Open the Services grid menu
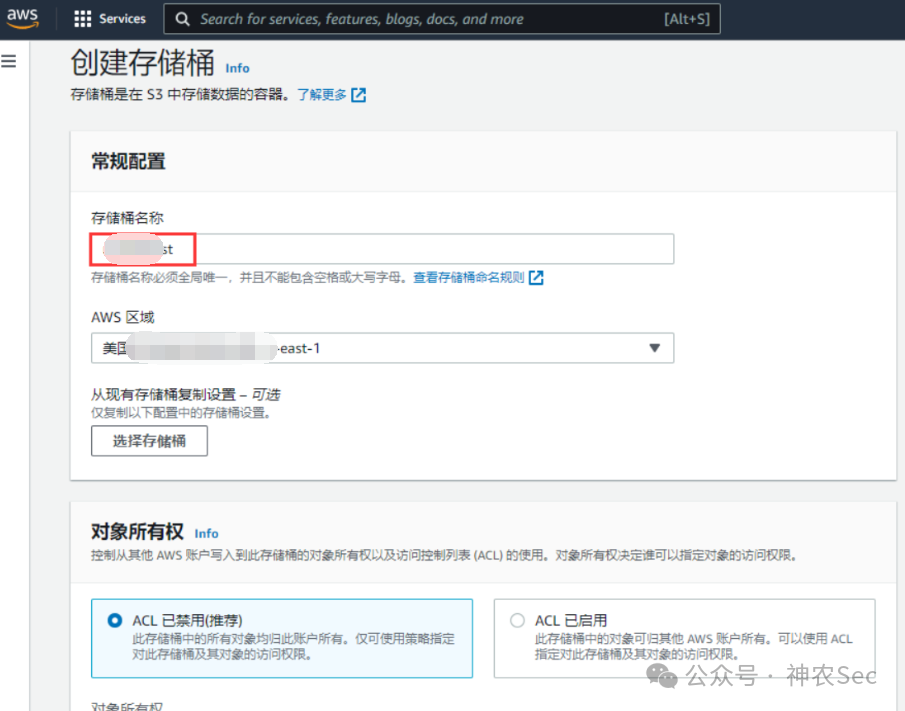Screen dimensions: 905x711 tap(110, 19)
